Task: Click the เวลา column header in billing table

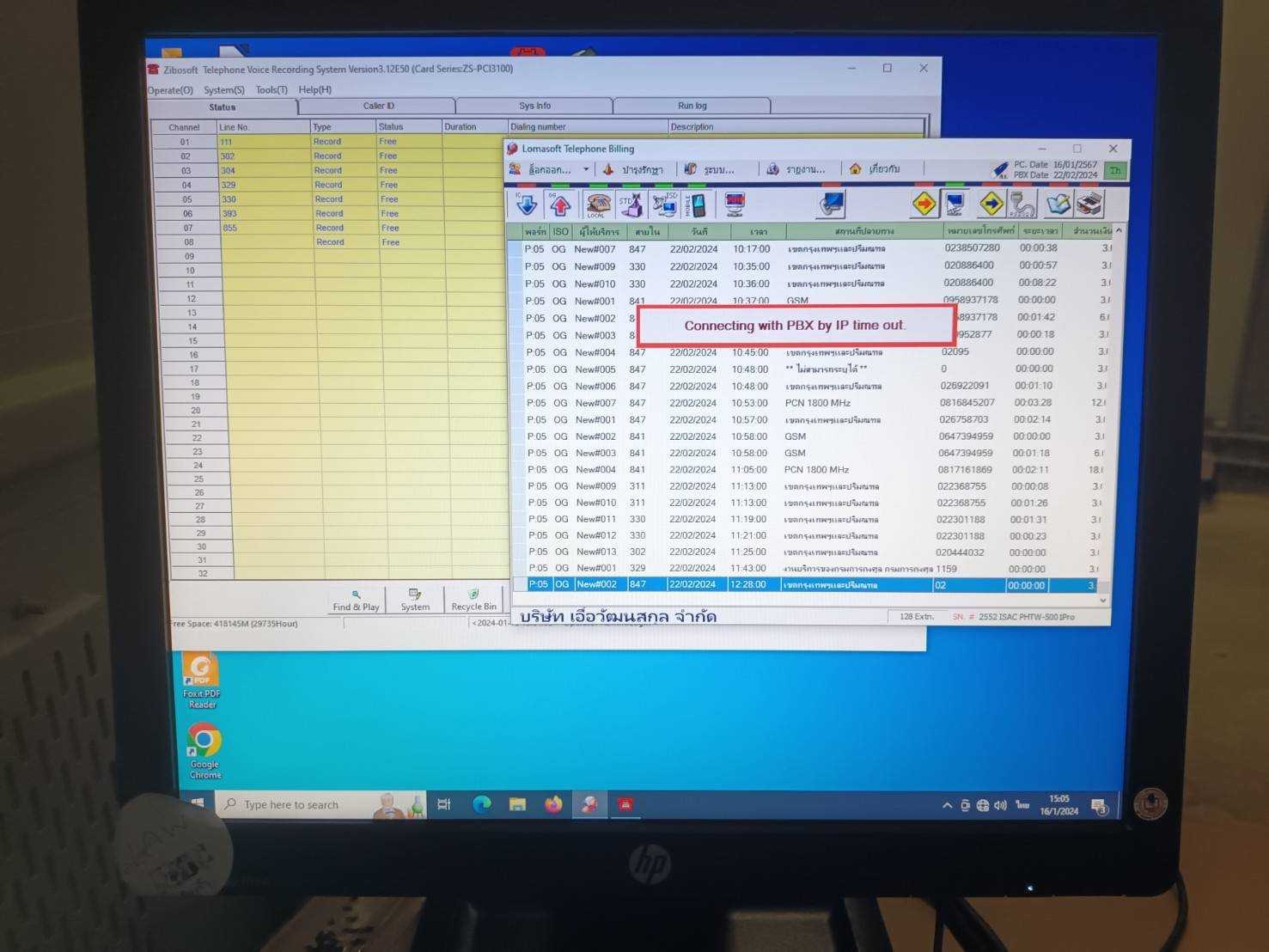Action: pyautogui.click(x=758, y=232)
